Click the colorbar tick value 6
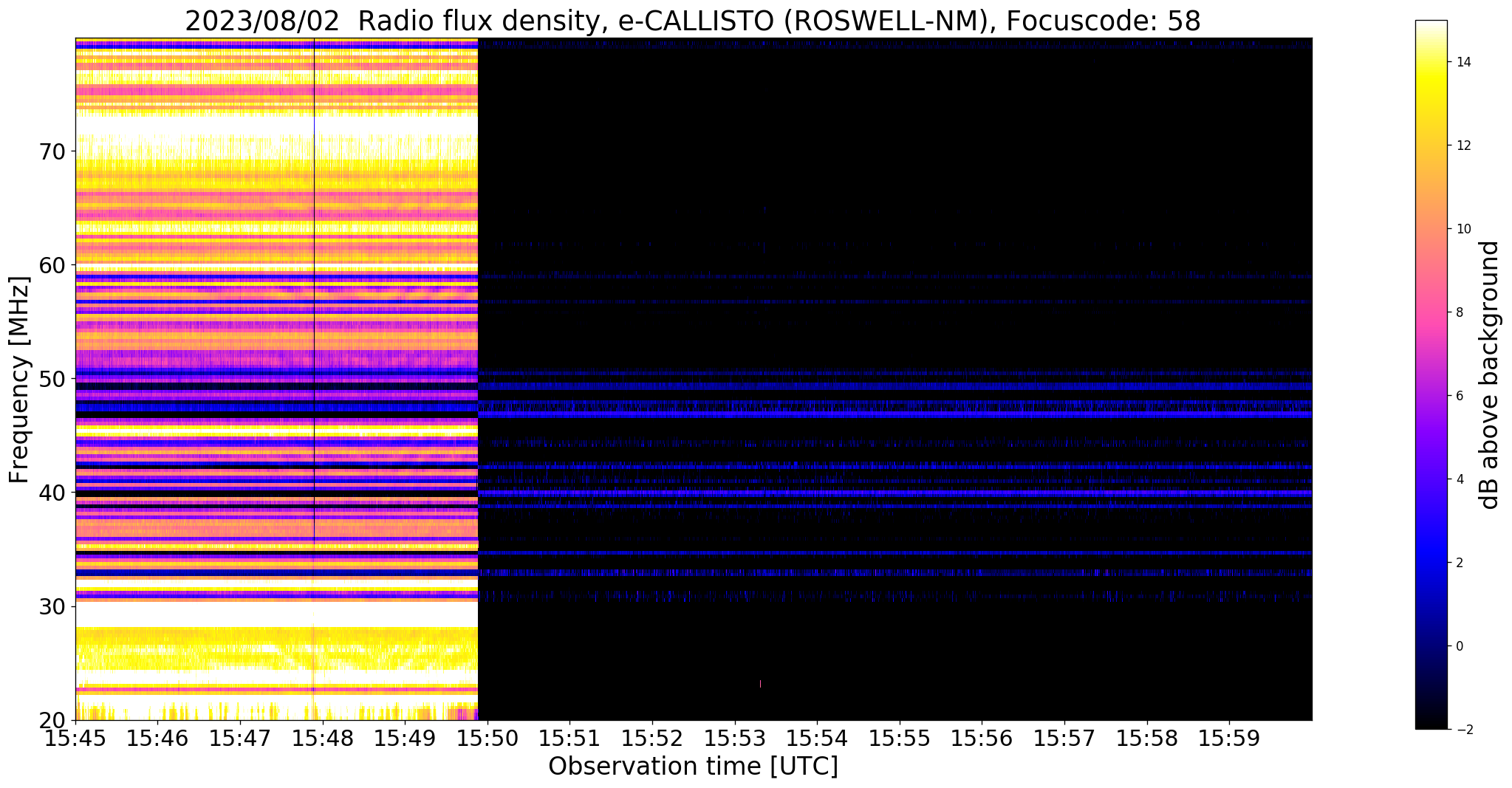The width and height of the screenshot is (1512, 788). coord(1460,396)
